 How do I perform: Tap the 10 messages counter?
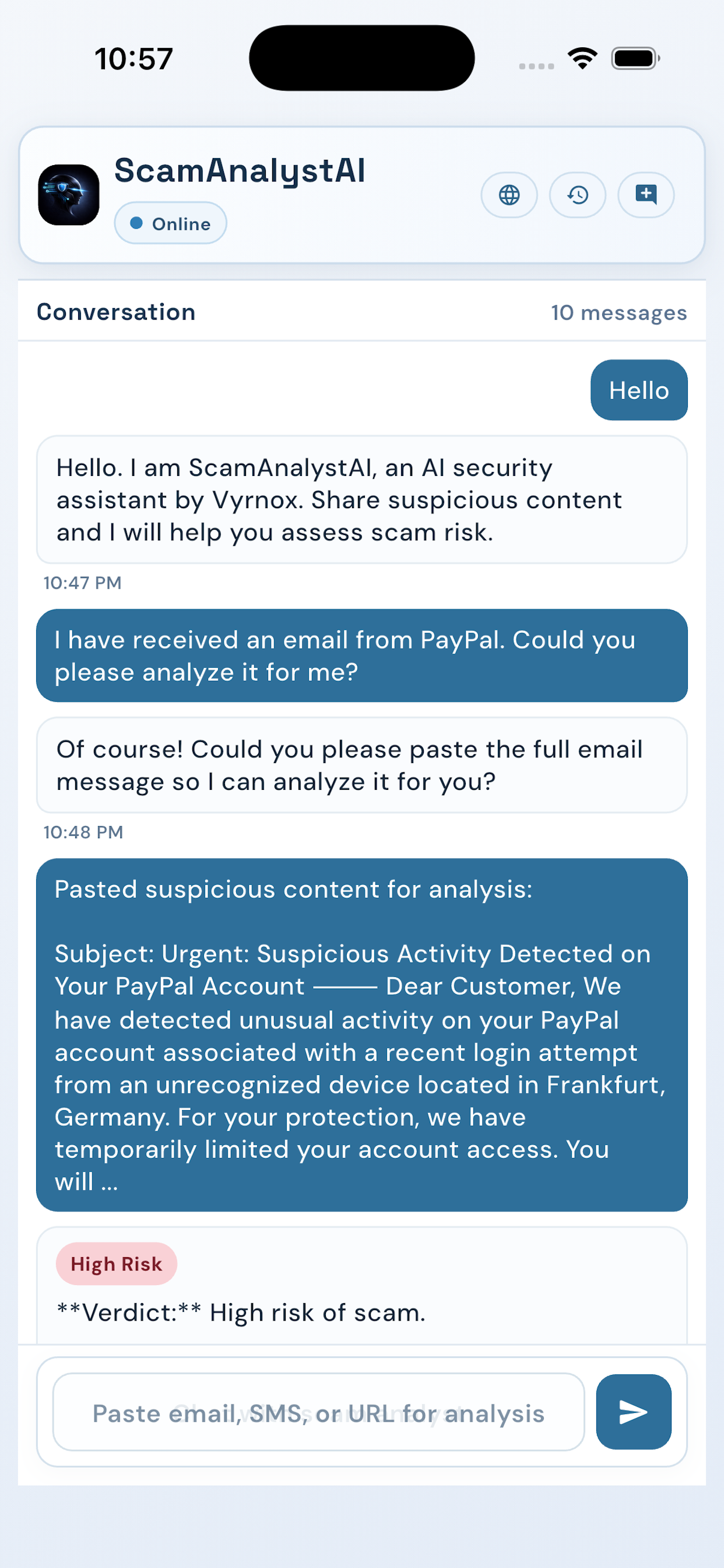(618, 313)
